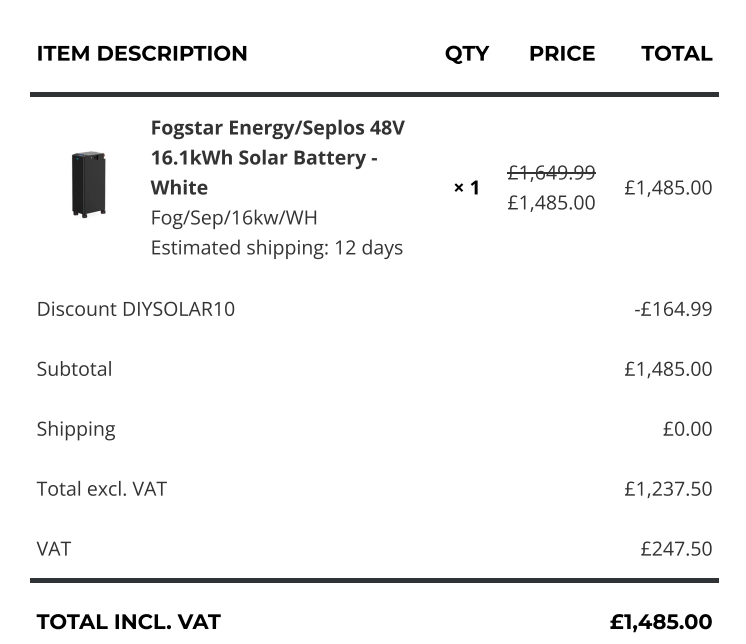Click the Subtotal row label
Screen dimensions: 746x644
point(74,369)
